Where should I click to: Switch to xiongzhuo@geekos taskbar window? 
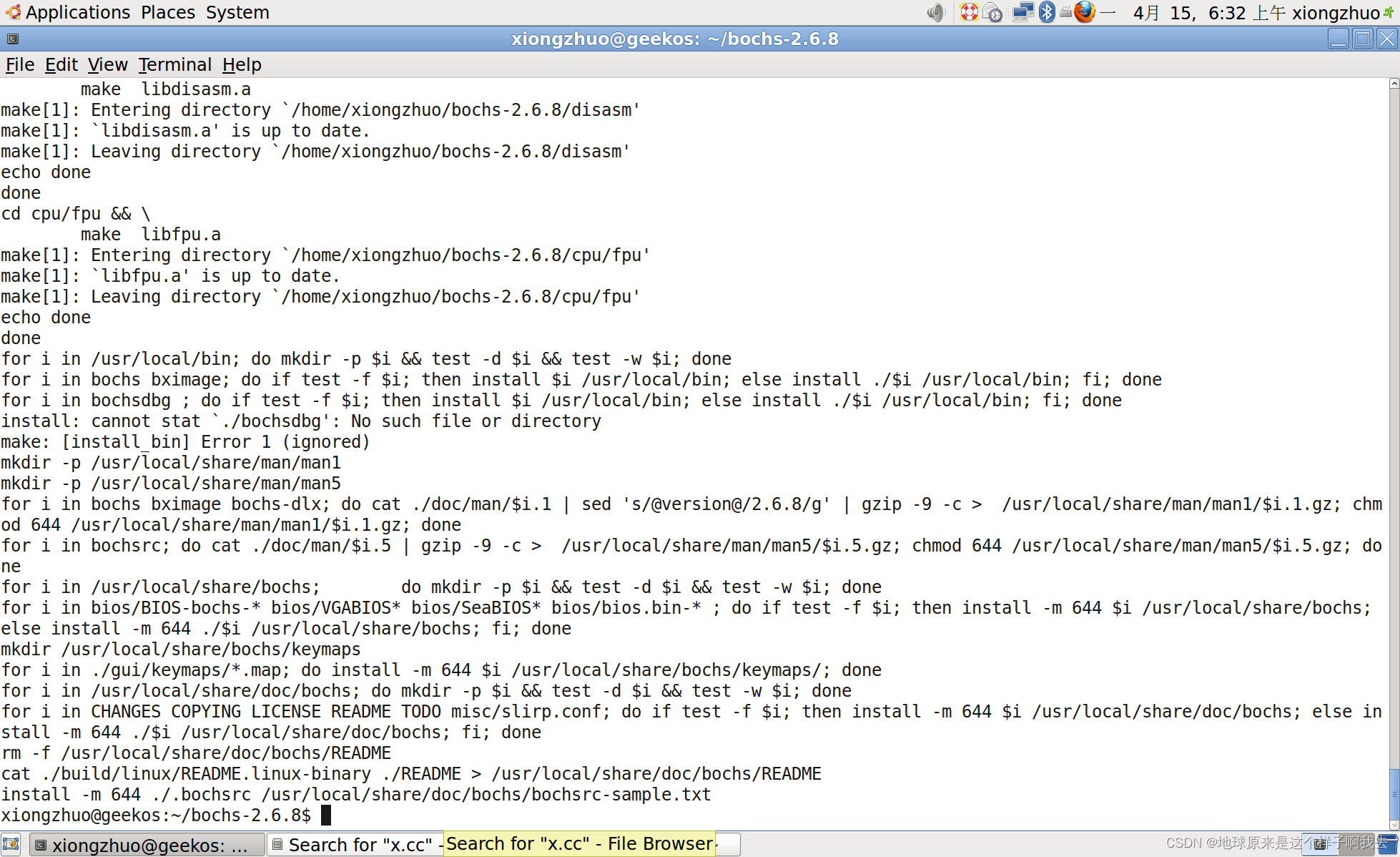[x=148, y=845]
